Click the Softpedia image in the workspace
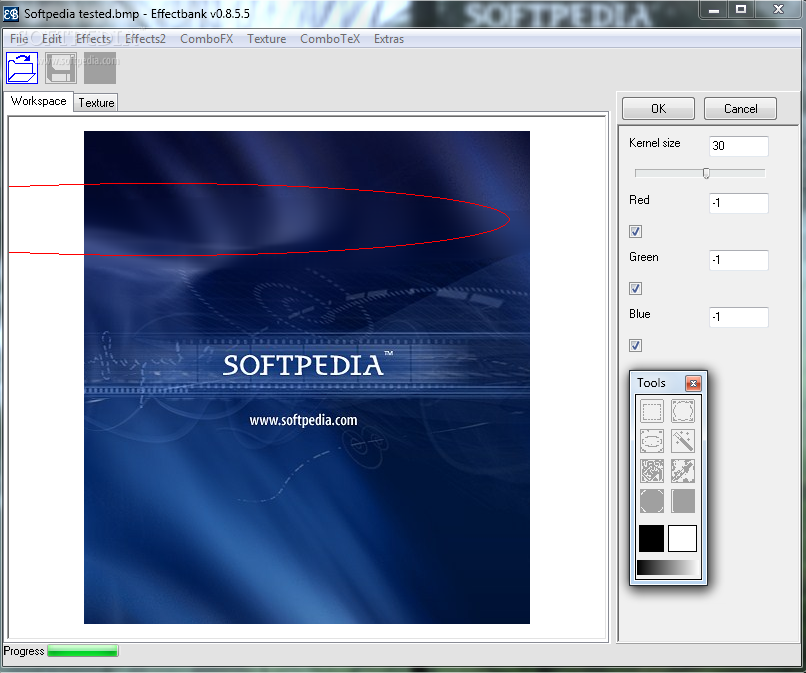Image resolution: width=806 pixels, height=673 pixels. (x=307, y=377)
